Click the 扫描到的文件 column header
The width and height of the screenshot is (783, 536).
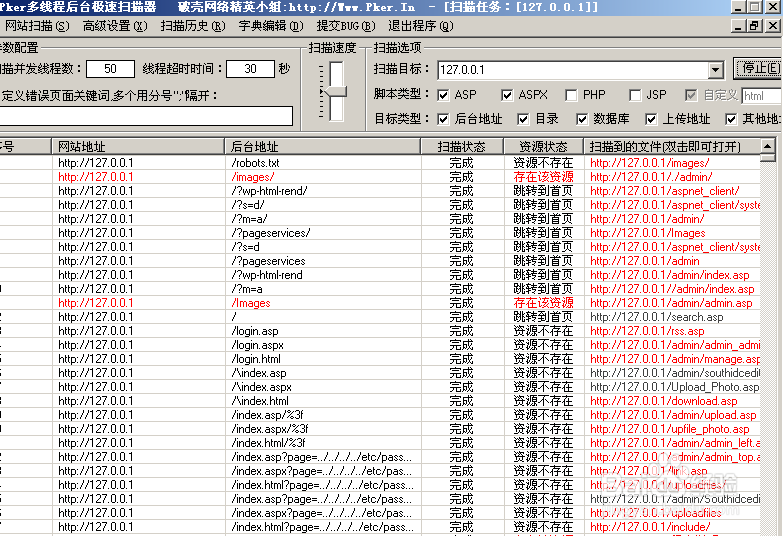click(x=672, y=146)
